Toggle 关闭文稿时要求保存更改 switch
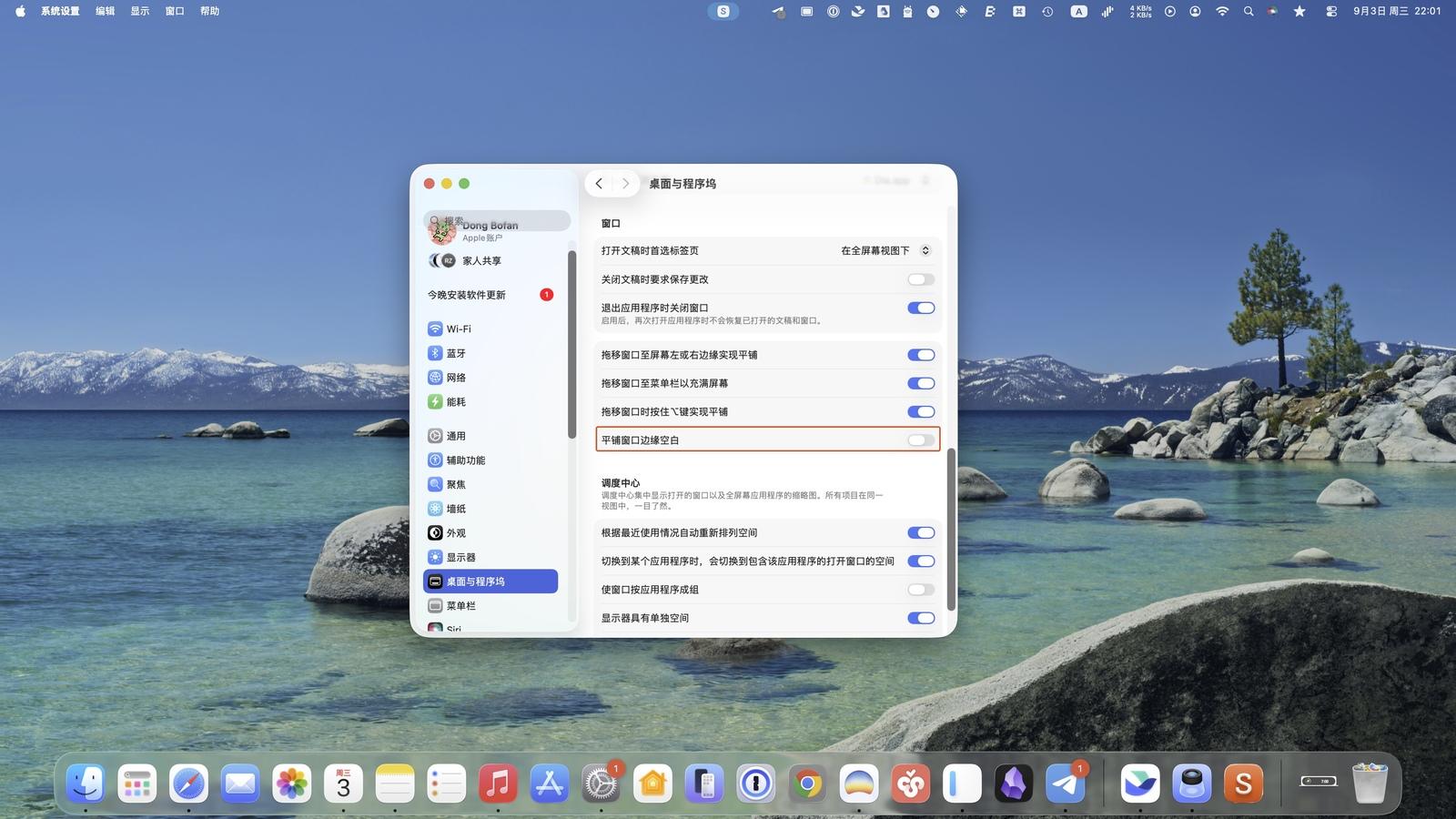This screenshot has width=1456, height=819. [x=920, y=279]
